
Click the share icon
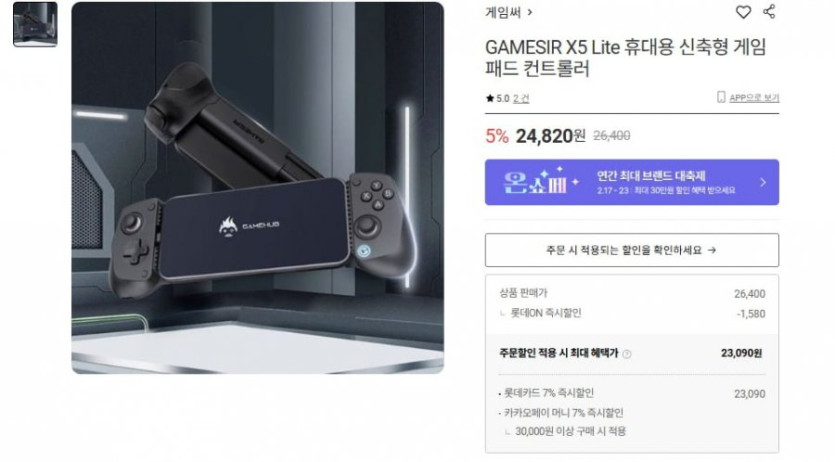click(769, 11)
